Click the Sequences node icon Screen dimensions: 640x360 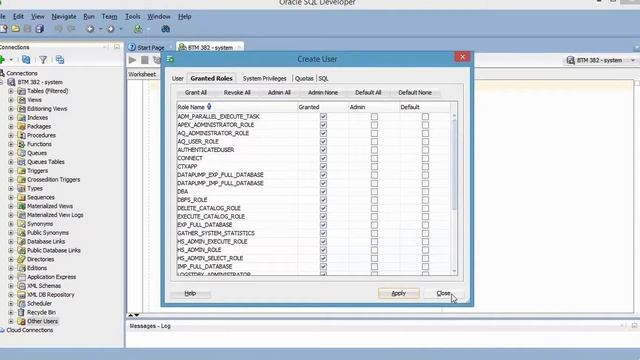pos(22,197)
